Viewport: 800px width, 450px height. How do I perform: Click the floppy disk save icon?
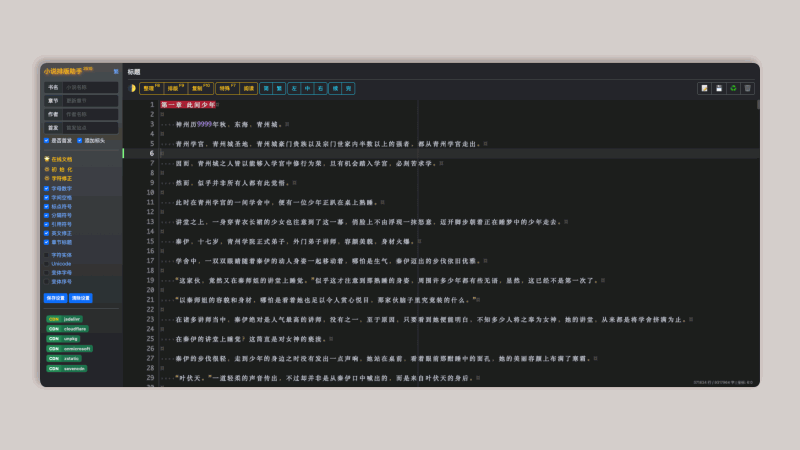[719, 88]
